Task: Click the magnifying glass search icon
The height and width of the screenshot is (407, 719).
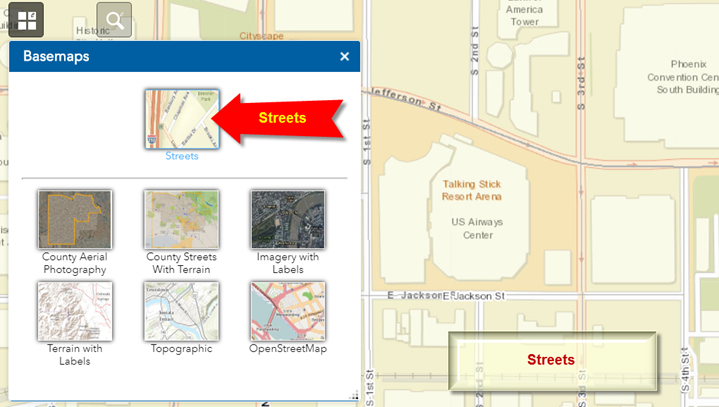Action: pyautogui.click(x=114, y=19)
